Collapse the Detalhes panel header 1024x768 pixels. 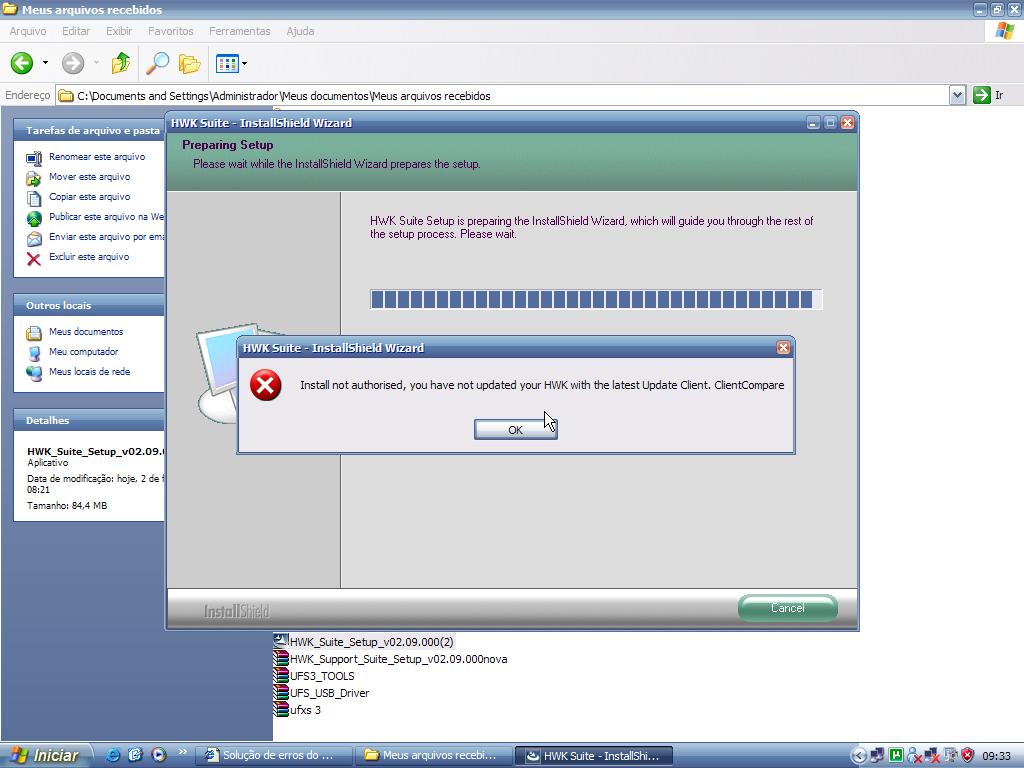click(x=89, y=420)
